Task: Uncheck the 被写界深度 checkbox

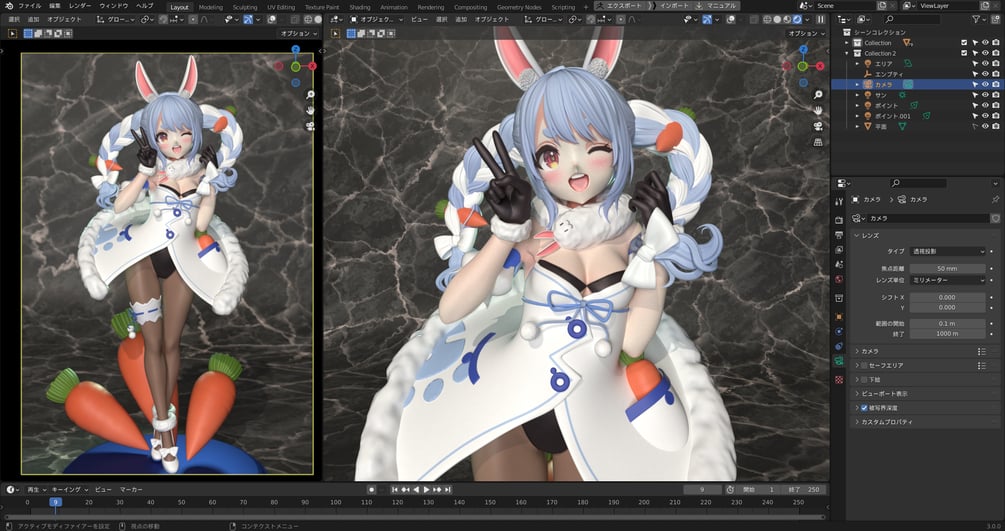Action: pyautogui.click(x=864, y=408)
